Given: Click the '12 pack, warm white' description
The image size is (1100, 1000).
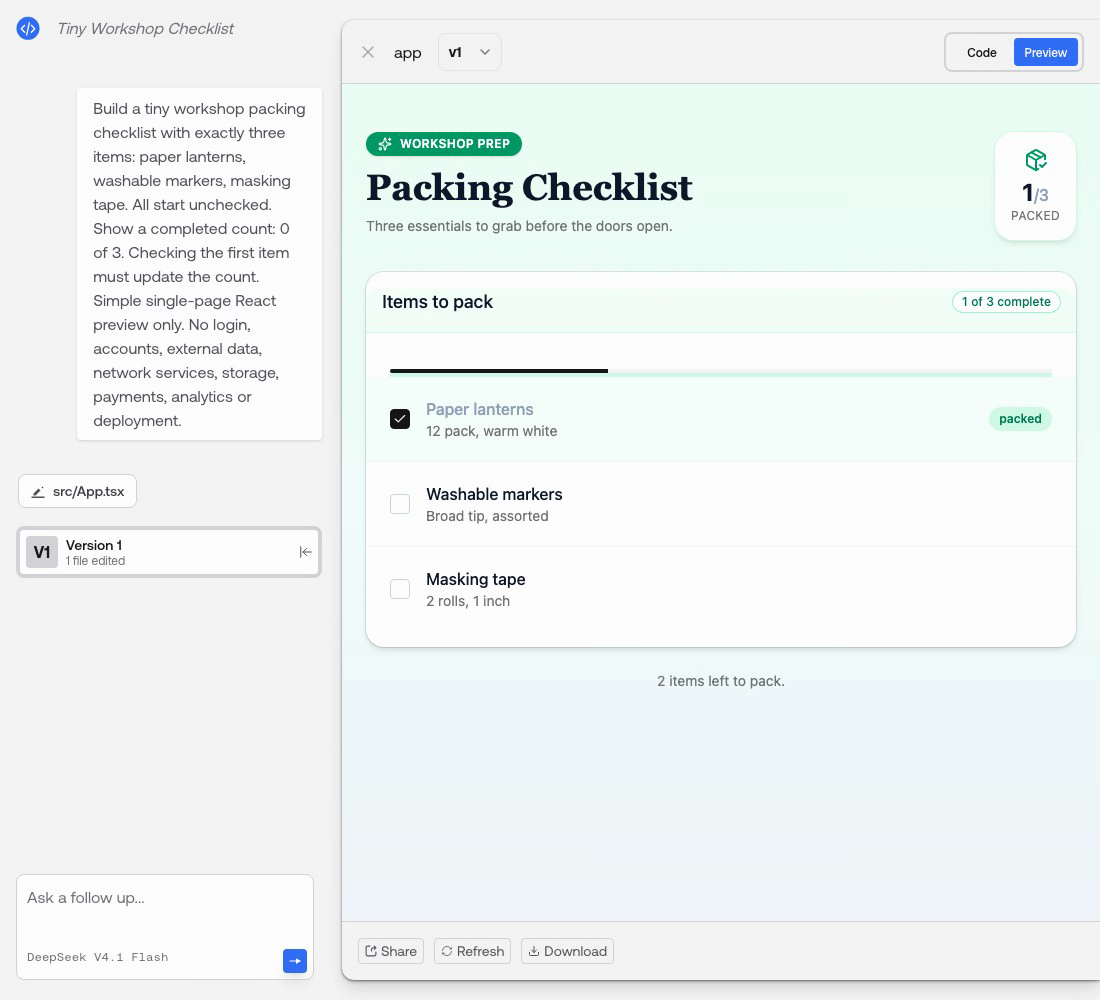Looking at the screenshot, I should [x=491, y=431].
